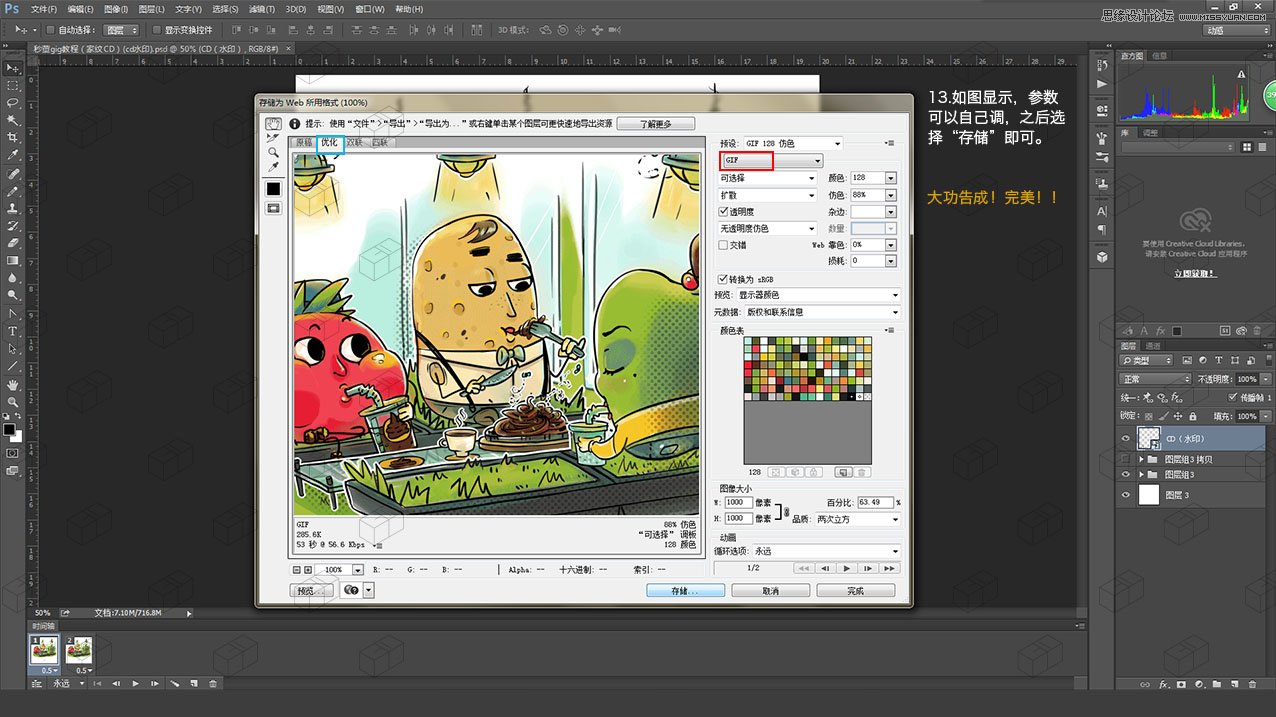Switch to the 原稿 original tab
Screen dimensions: 1276x717
click(x=303, y=143)
